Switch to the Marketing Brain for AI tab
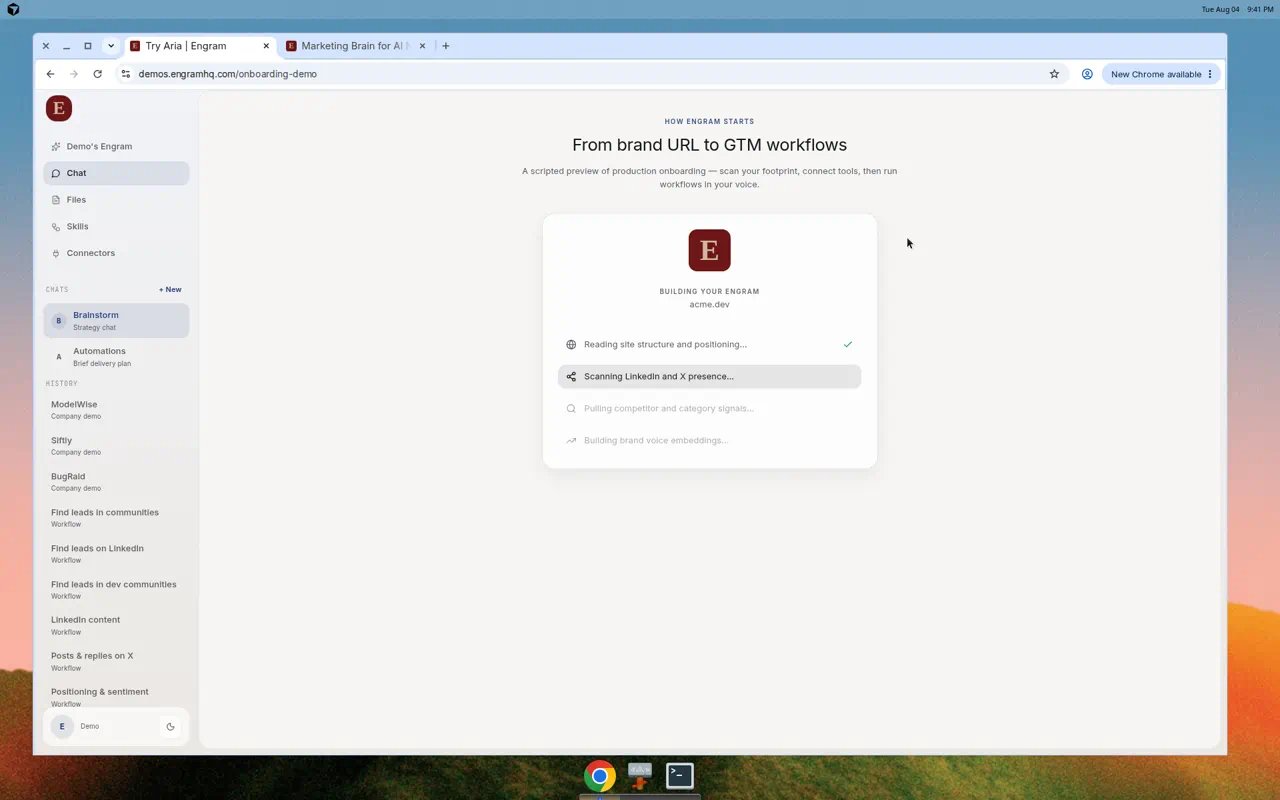The height and width of the screenshot is (800, 1280). pos(355,46)
